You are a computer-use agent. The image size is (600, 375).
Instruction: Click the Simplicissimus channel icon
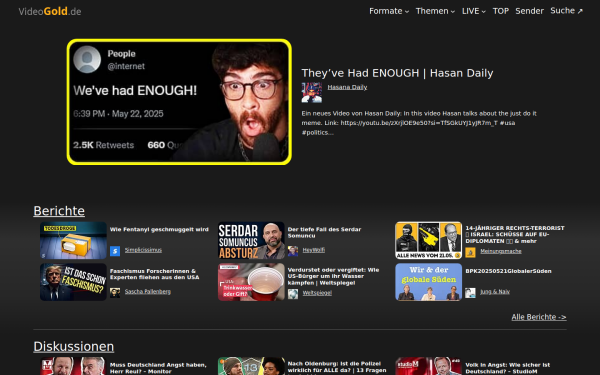click(115, 251)
